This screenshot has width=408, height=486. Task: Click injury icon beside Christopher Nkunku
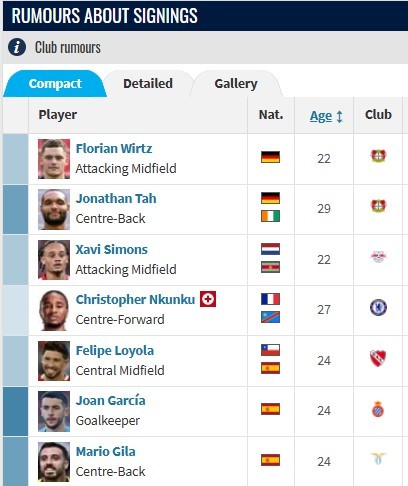(x=208, y=299)
